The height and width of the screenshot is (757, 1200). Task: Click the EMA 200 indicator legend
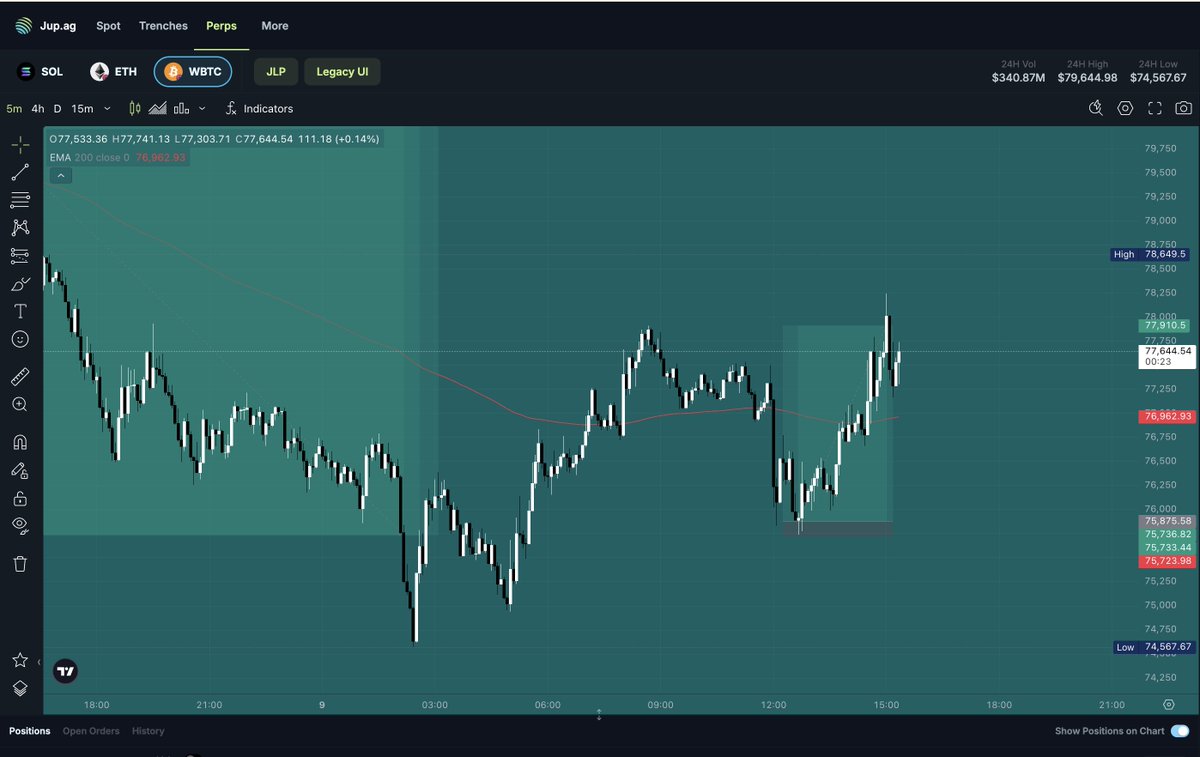coord(118,157)
